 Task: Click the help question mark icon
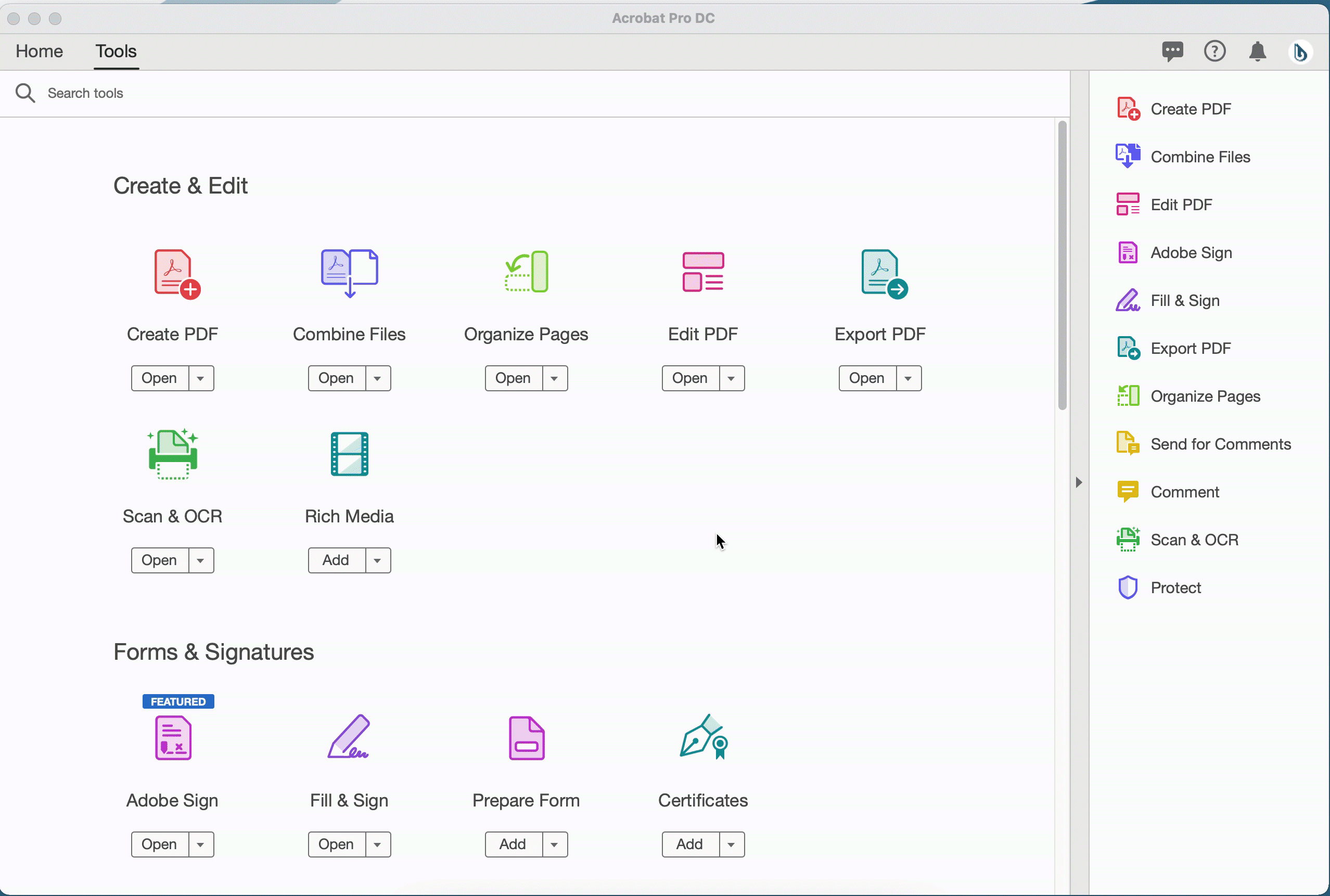pyautogui.click(x=1214, y=52)
